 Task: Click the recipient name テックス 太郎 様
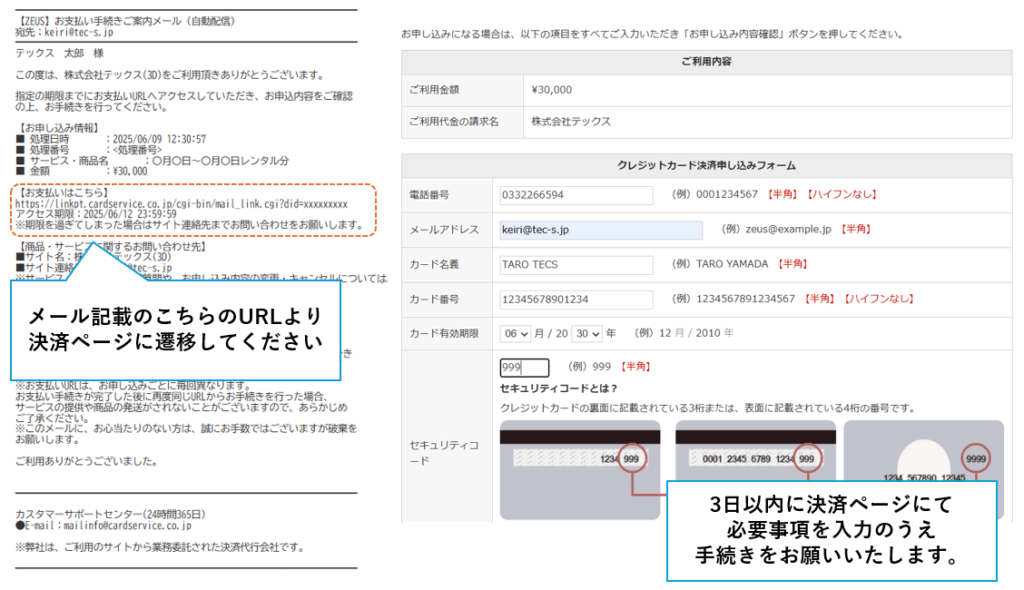(x=59, y=53)
